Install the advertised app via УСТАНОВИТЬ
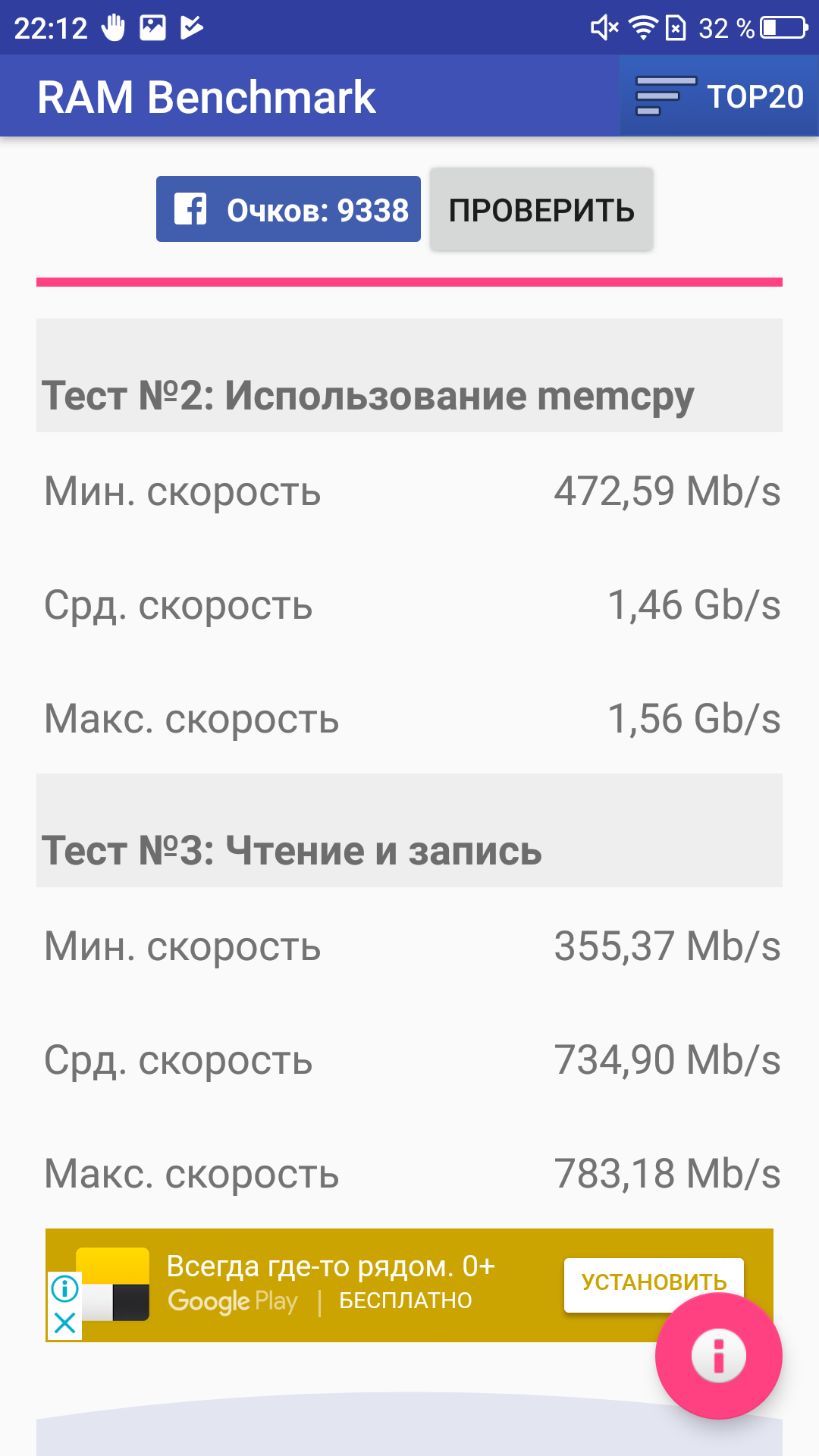This screenshot has height=1456, width=819. pyautogui.click(x=654, y=1282)
